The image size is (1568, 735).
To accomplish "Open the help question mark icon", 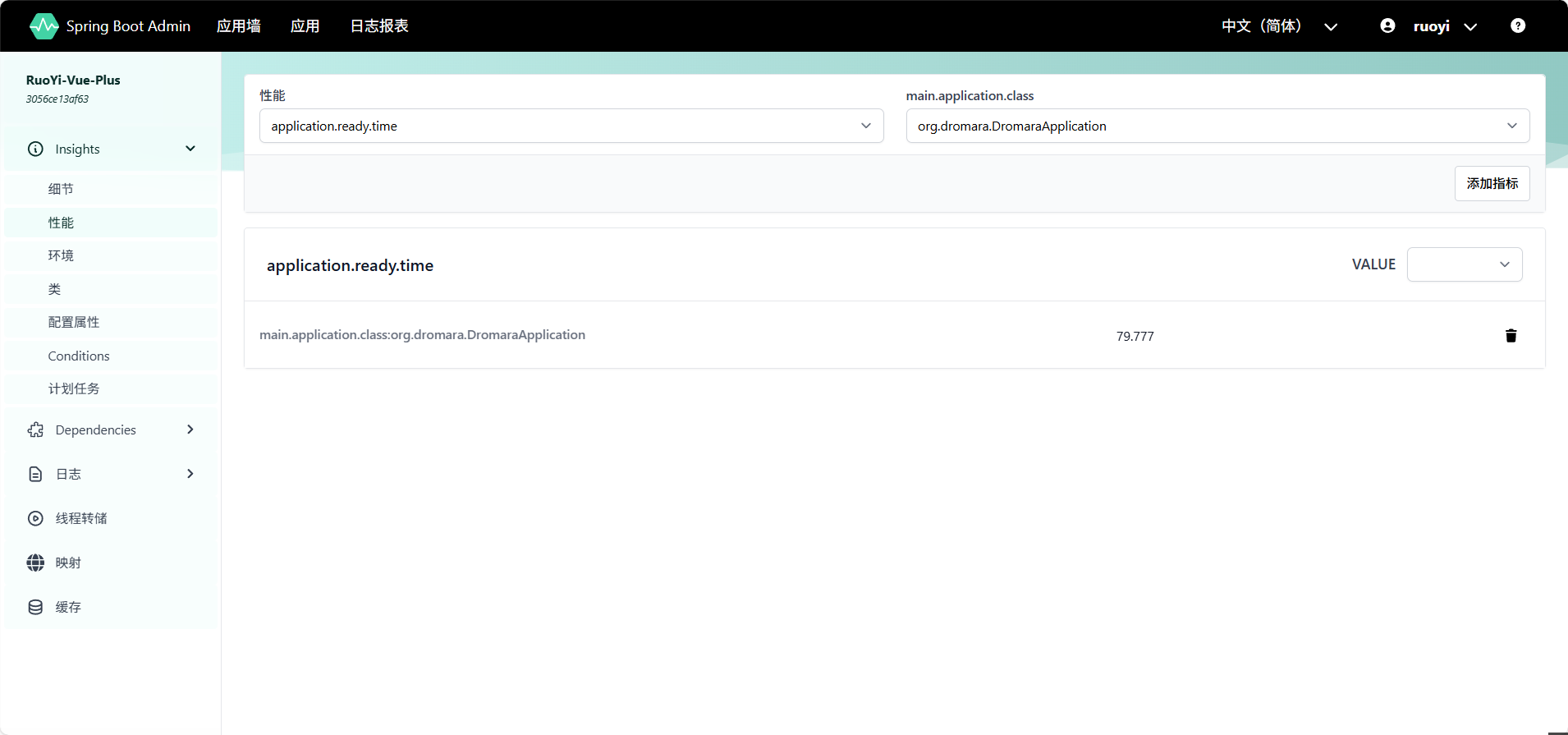I will (1518, 26).
